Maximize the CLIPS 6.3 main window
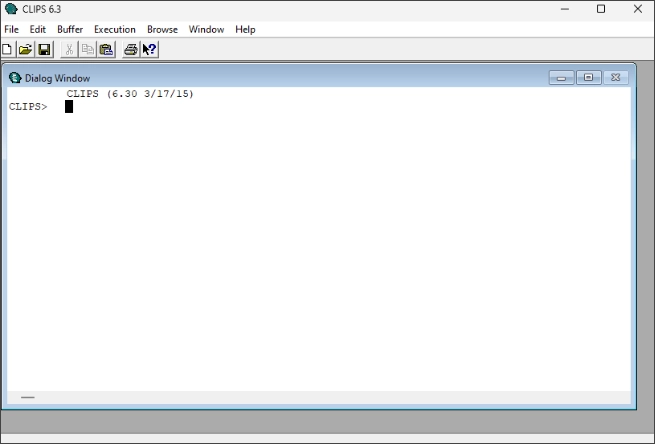 point(601,9)
